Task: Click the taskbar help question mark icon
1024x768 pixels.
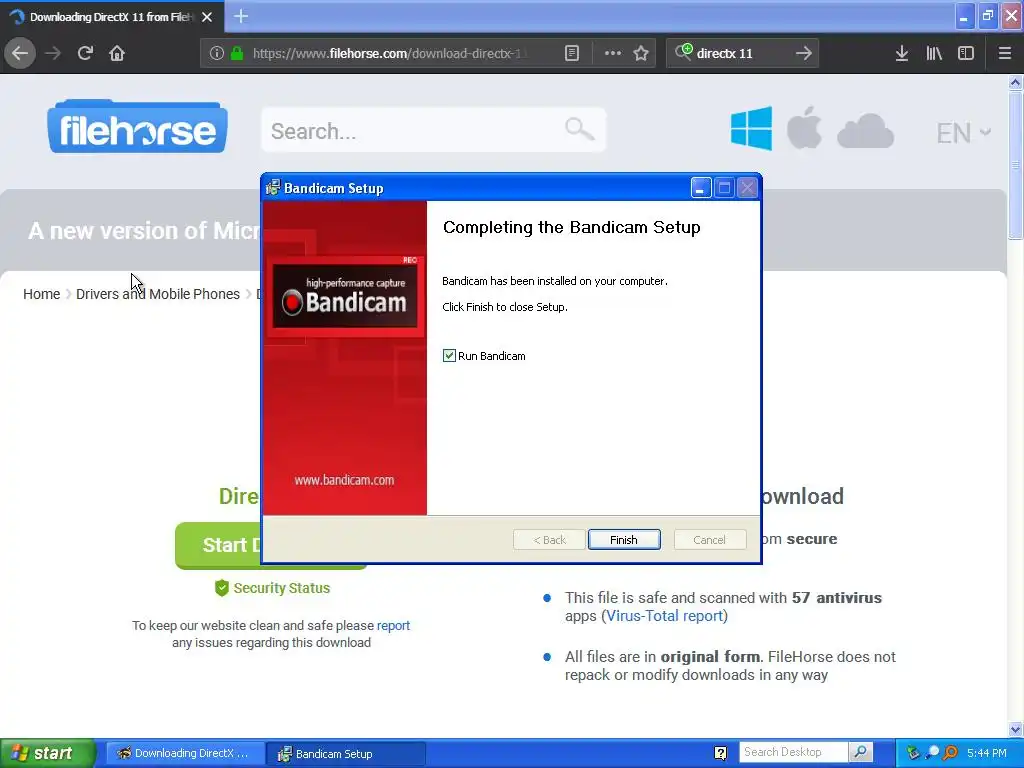Action: 720,753
